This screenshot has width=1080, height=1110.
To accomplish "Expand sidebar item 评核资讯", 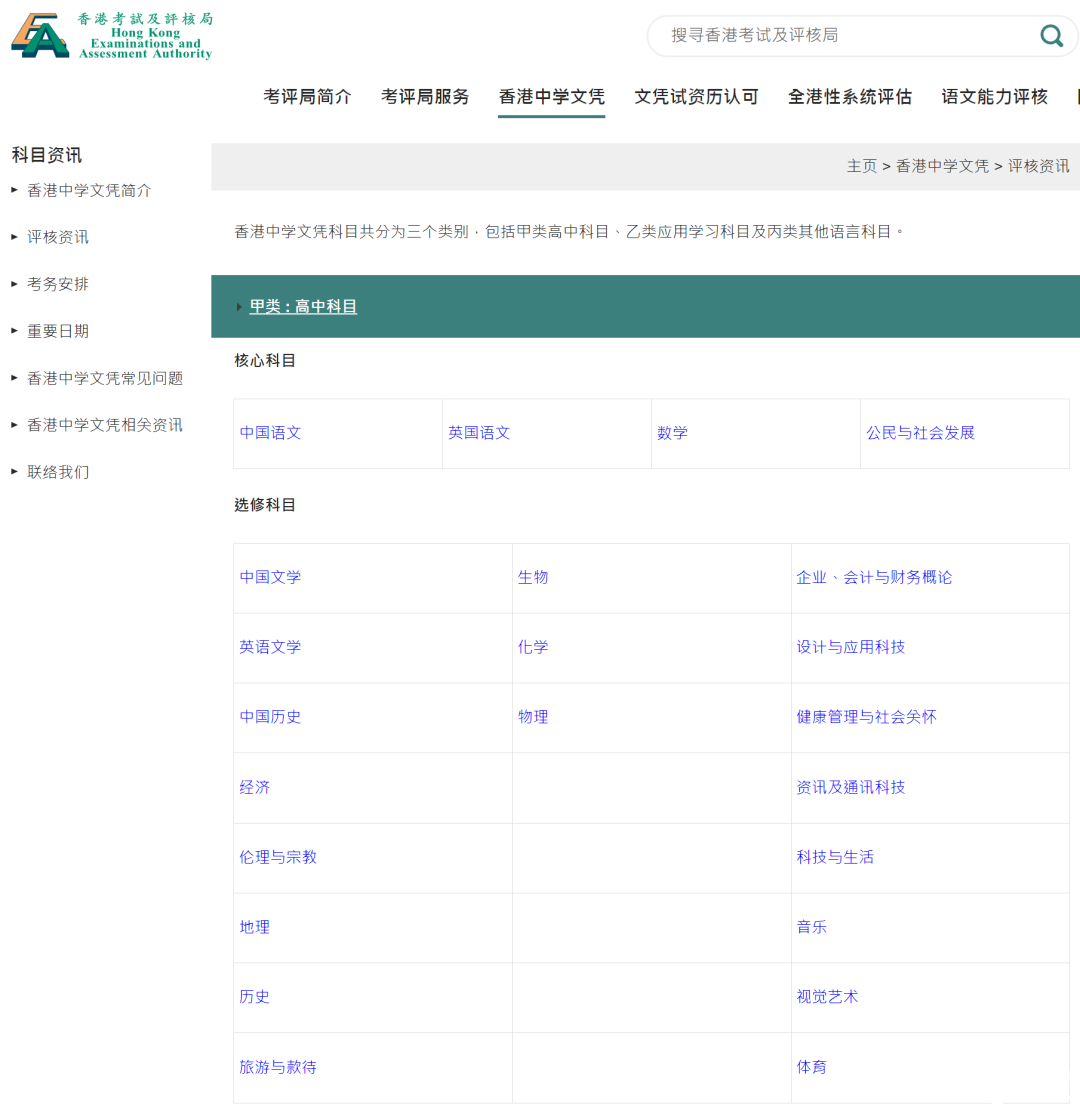I will point(58,237).
